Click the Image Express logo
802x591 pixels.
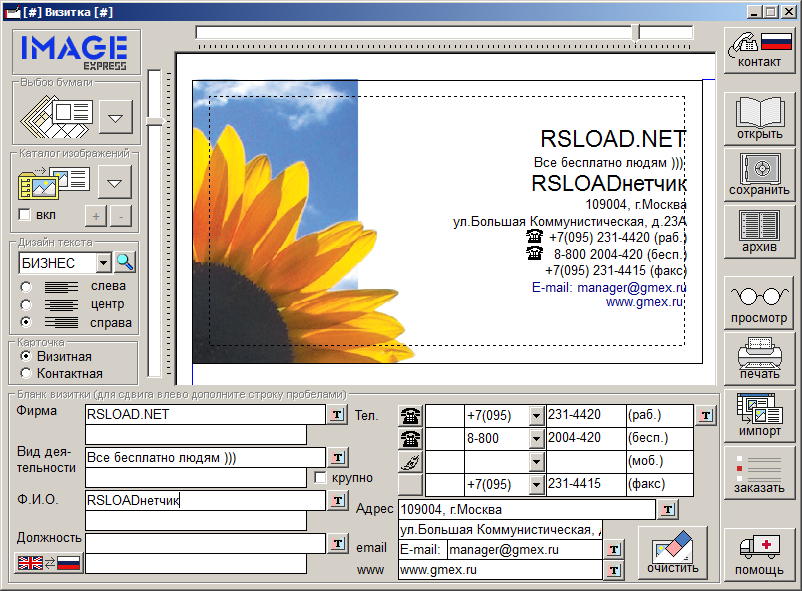click(76, 52)
